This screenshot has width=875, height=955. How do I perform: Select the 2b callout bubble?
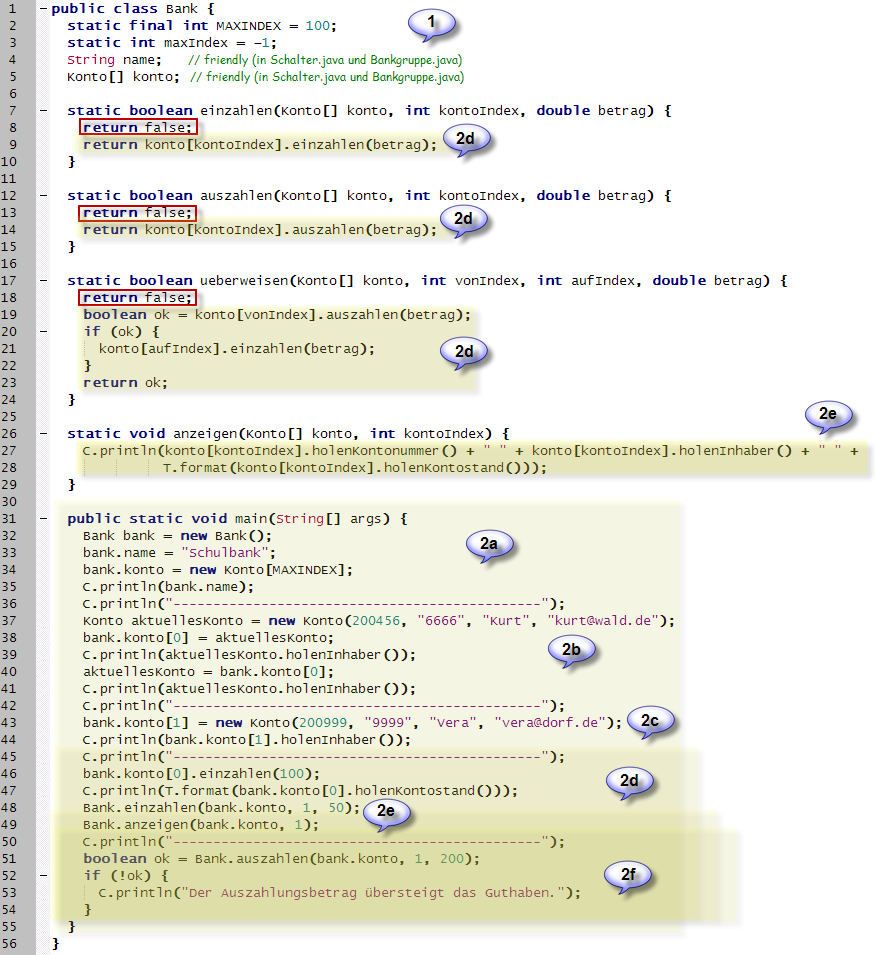coord(568,648)
